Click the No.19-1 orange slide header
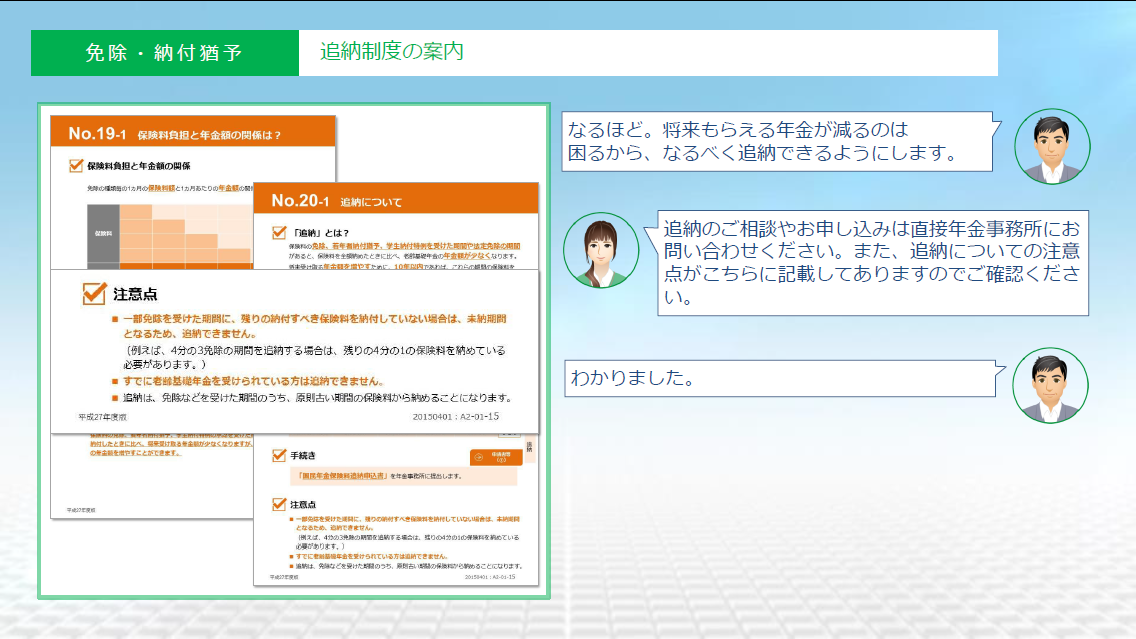Screen dimensions: 1136x639 [x=193, y=133]
